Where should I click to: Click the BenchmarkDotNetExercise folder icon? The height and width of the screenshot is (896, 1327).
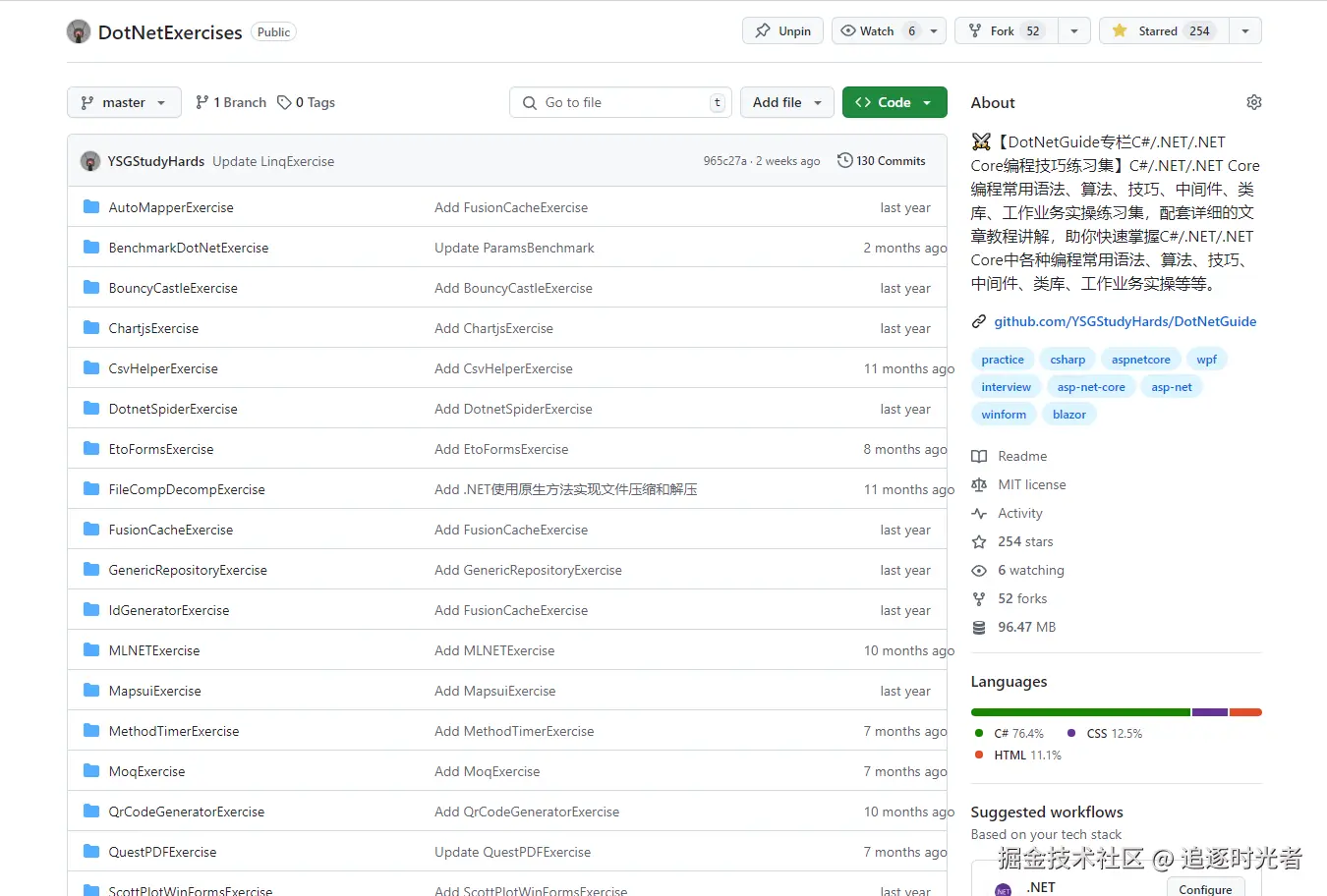tap(91, 247)
